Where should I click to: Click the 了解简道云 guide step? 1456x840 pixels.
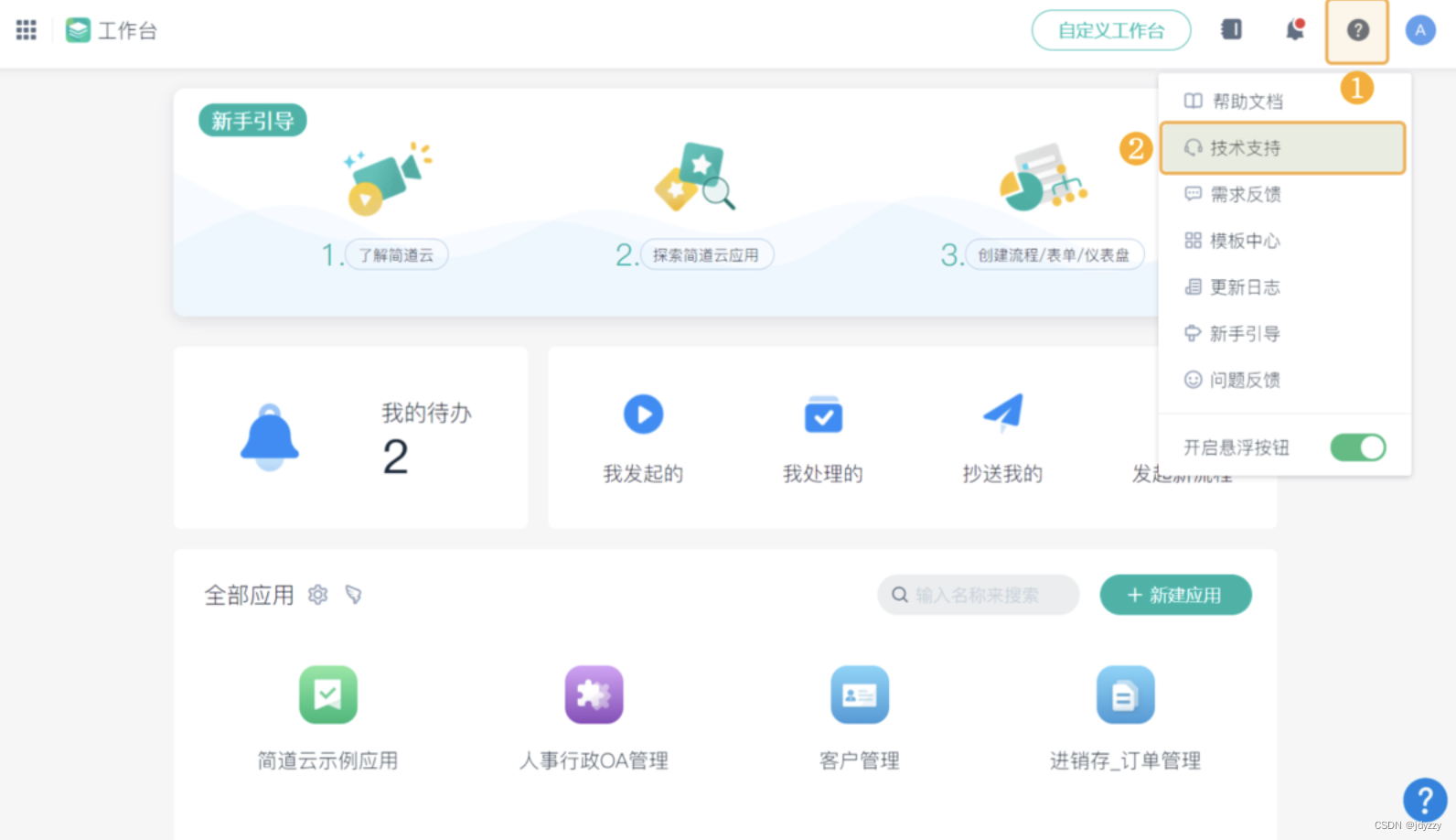396,254
